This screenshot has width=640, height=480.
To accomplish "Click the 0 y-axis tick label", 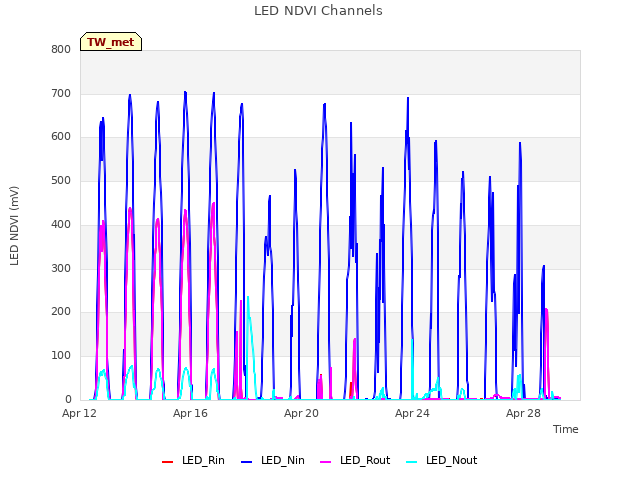I will click(68, 400).
